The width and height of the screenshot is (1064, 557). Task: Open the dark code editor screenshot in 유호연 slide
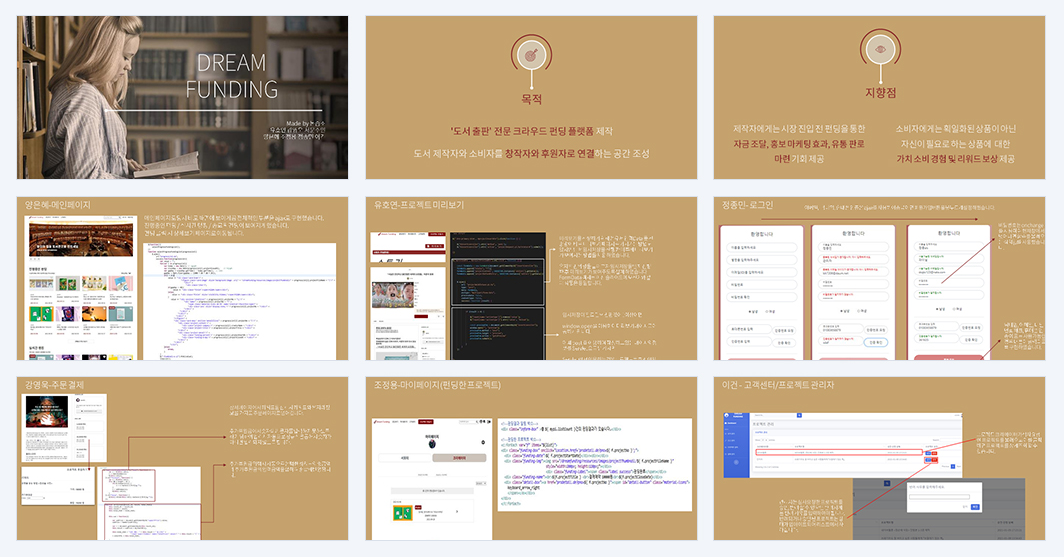coord(498,296)
